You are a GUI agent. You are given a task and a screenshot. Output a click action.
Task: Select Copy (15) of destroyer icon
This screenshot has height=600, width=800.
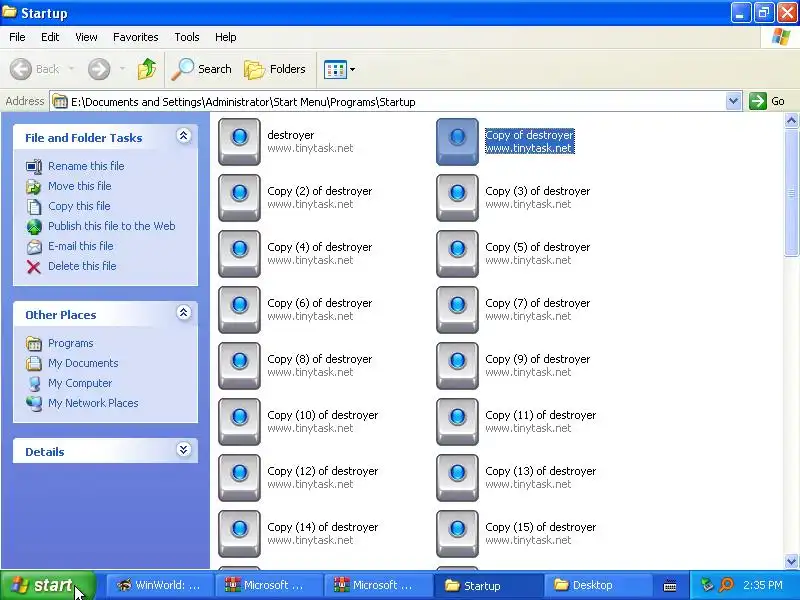pos(457,534)
